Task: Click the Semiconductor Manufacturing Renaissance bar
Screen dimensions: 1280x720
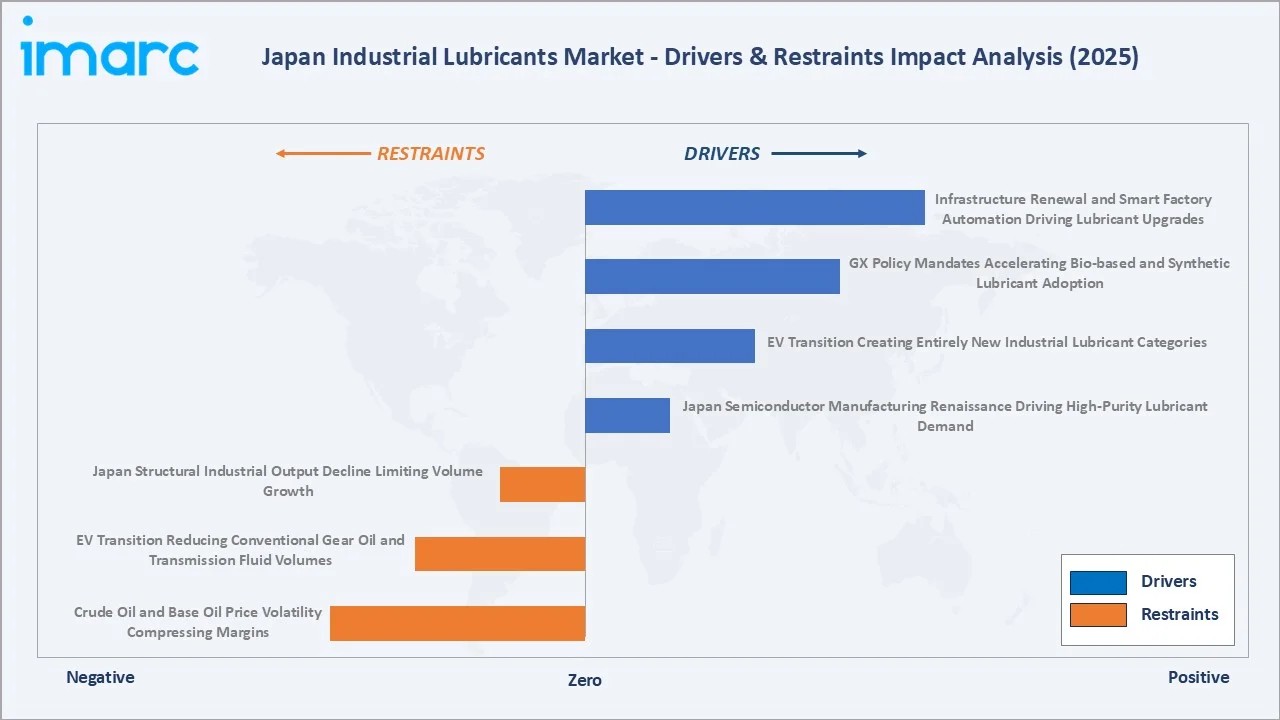Action: pyautogui.click(x=627, y=415)
